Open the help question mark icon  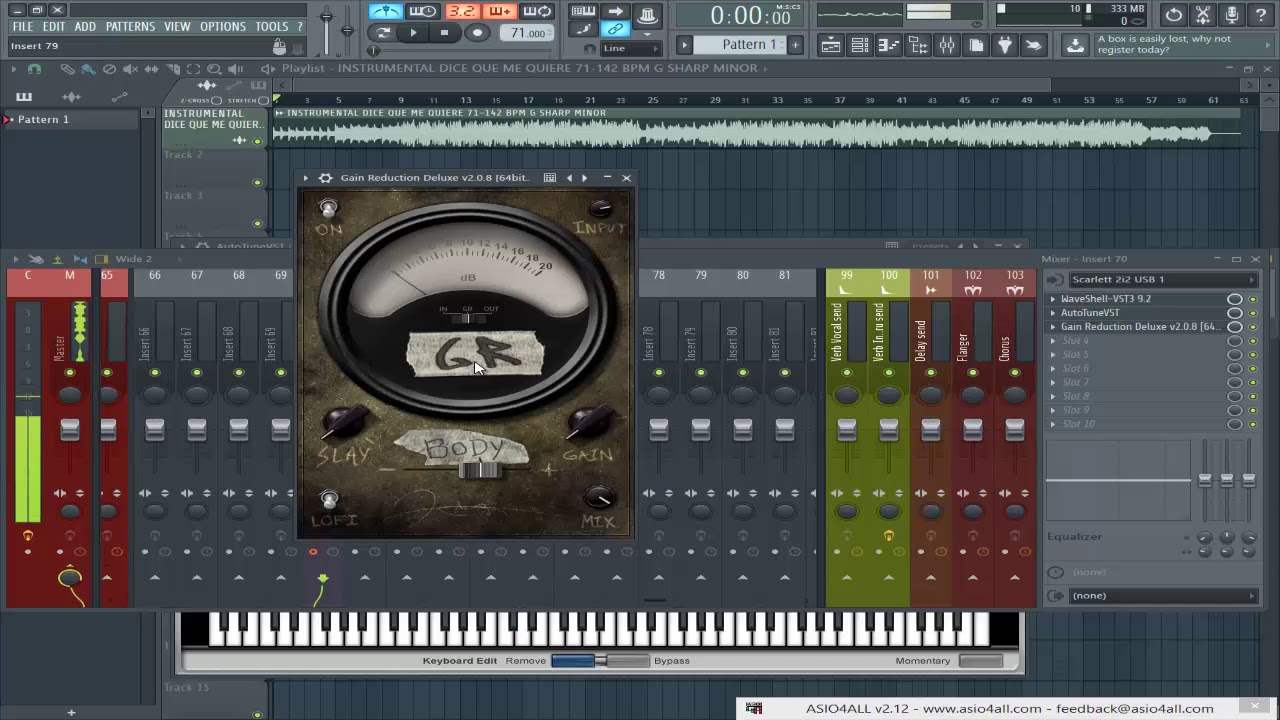point(1261,14)
